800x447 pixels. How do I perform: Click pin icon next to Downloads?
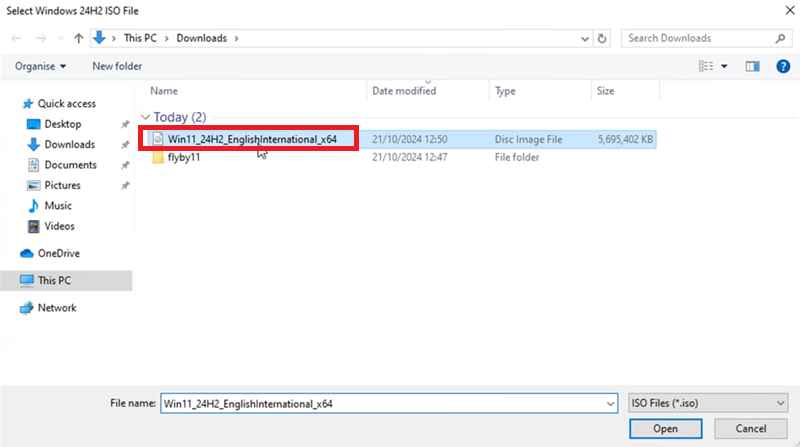(x=125, y=145)
